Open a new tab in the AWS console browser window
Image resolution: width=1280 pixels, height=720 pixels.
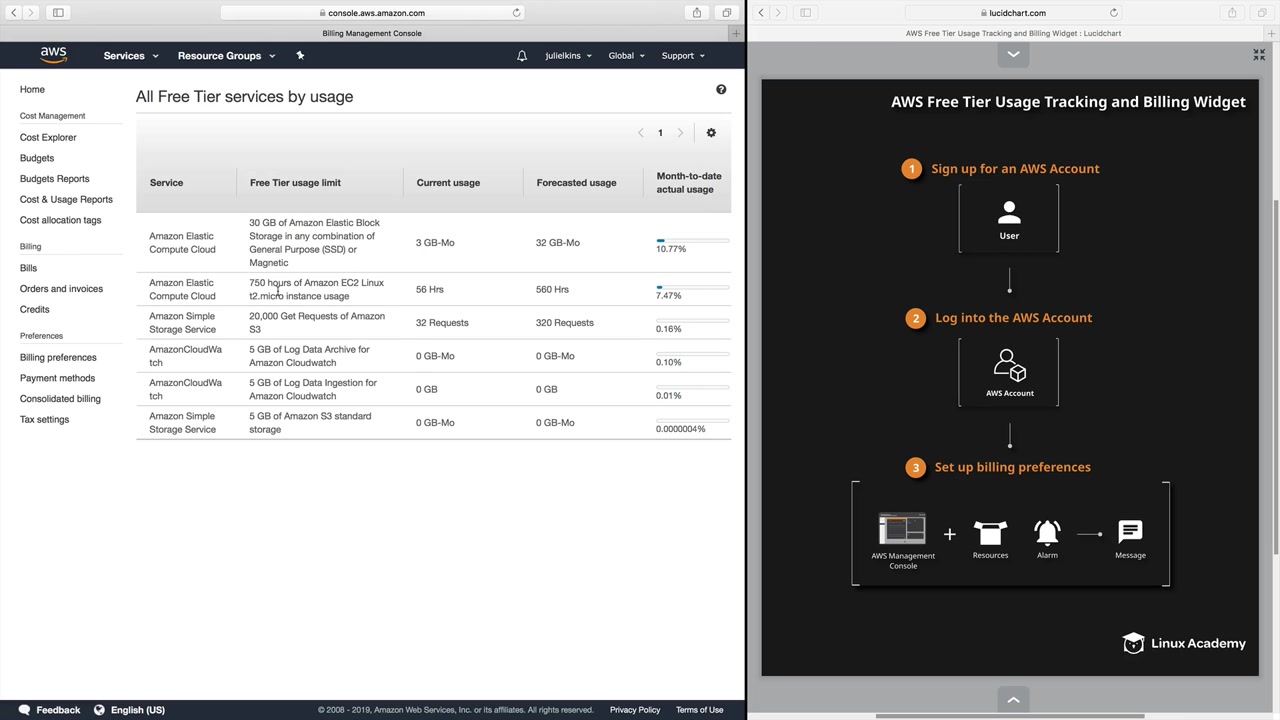(736, 33)
